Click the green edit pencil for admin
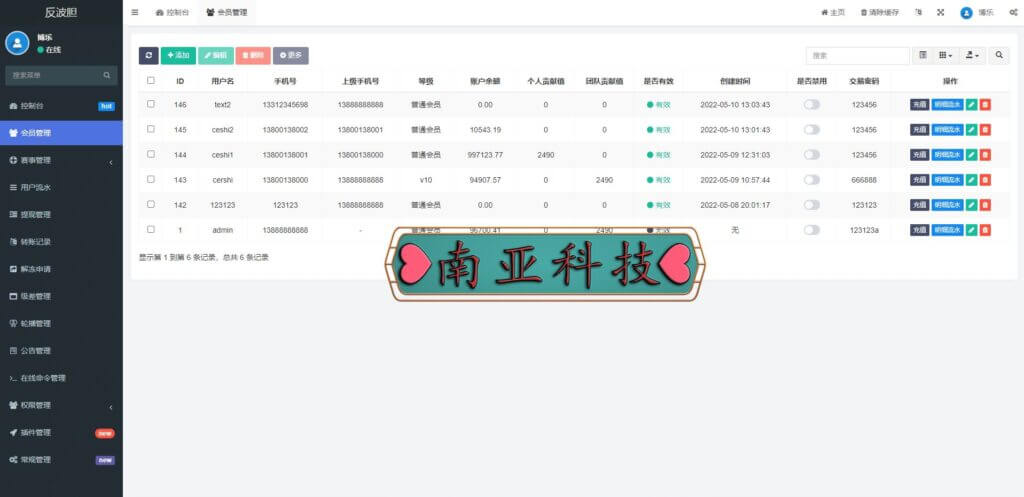 [971, 230]
